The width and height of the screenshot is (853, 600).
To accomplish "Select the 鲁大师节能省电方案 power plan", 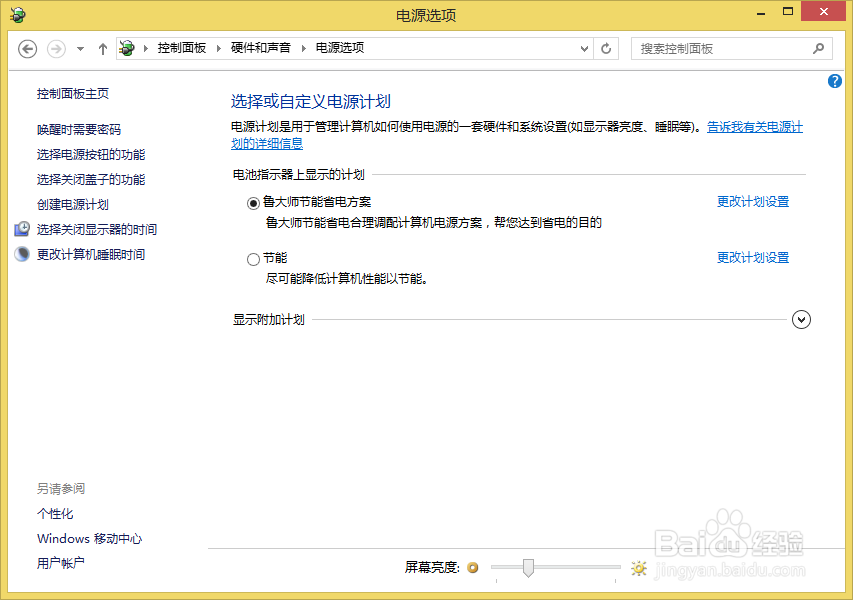I will pos(253,202).
